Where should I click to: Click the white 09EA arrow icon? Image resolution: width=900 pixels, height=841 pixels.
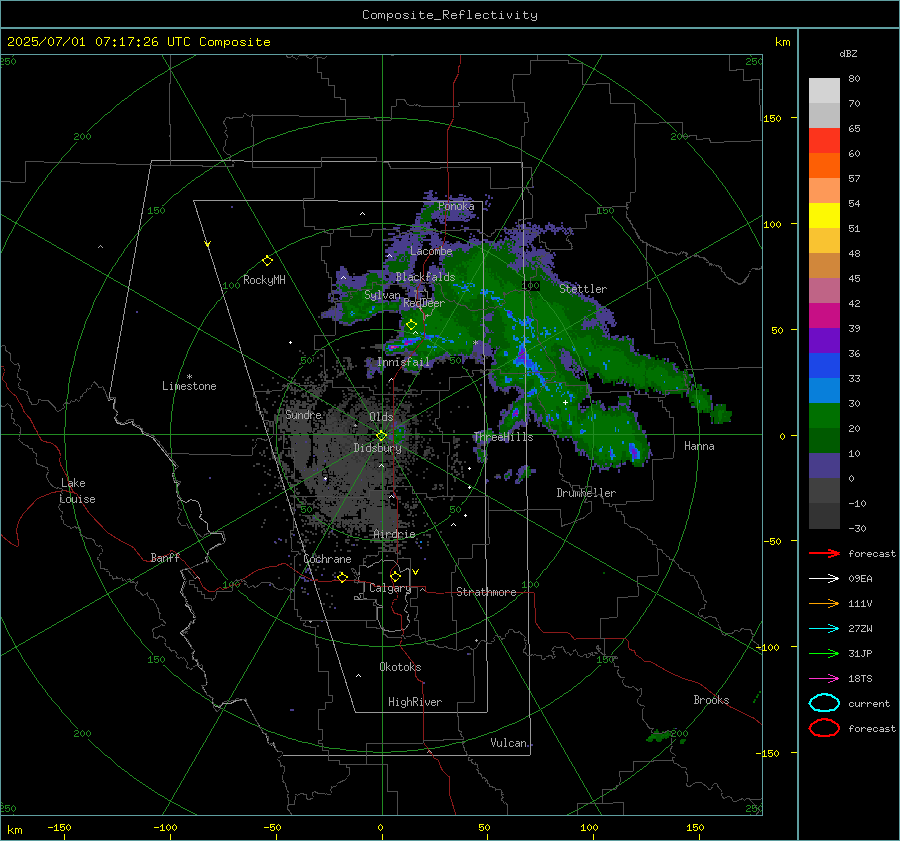coord(824,578)
